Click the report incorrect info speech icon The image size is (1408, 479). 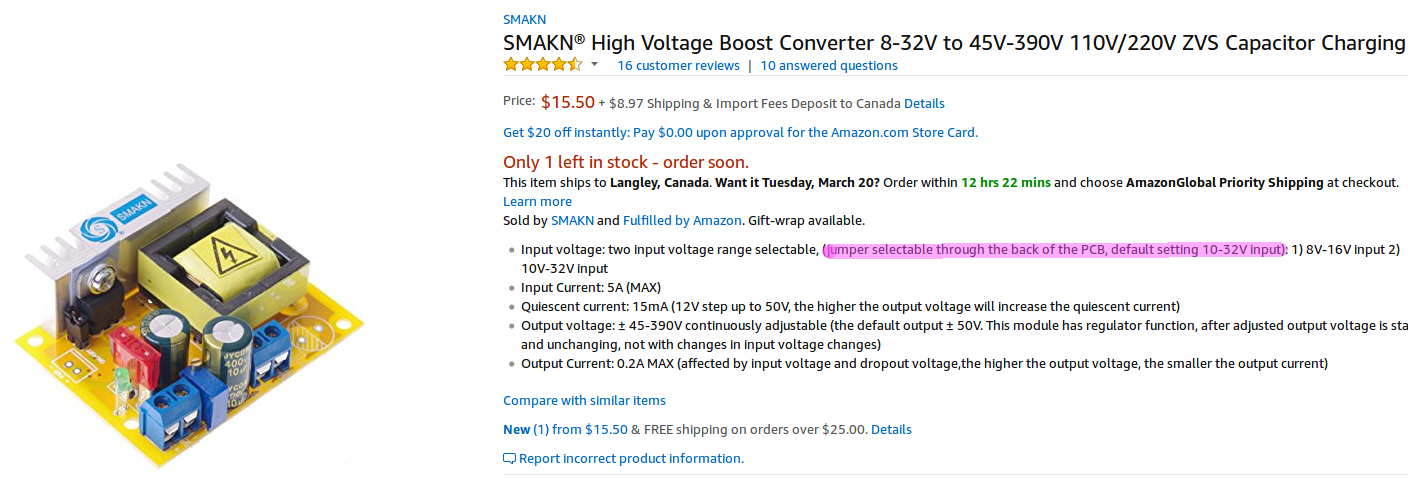pyautogui.click(x=509, y=459)
